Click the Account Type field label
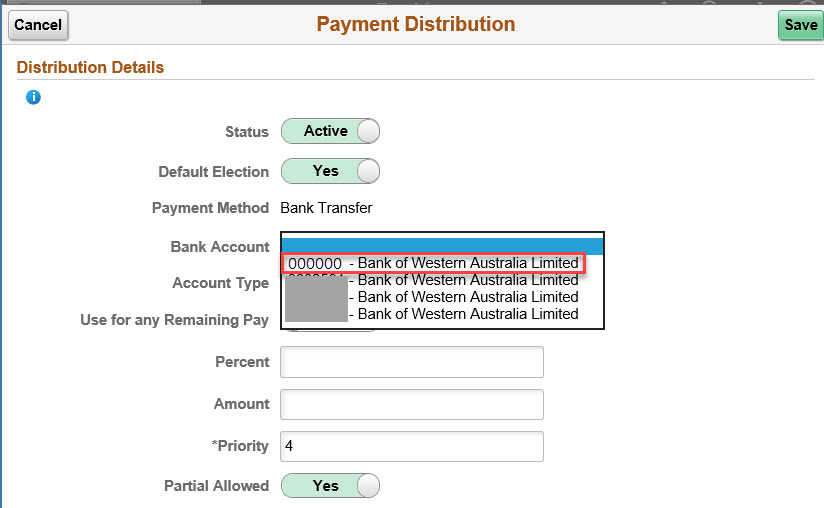Screen dimensions: 824x508 coord(220,283)
